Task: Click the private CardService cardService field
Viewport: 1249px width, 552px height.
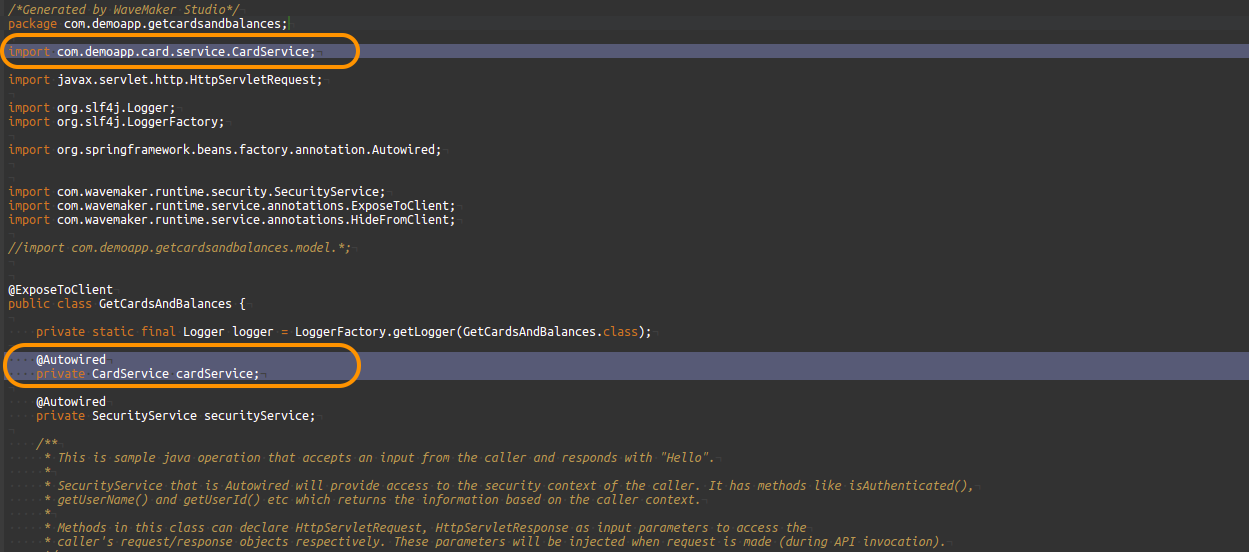Action: 147,374
